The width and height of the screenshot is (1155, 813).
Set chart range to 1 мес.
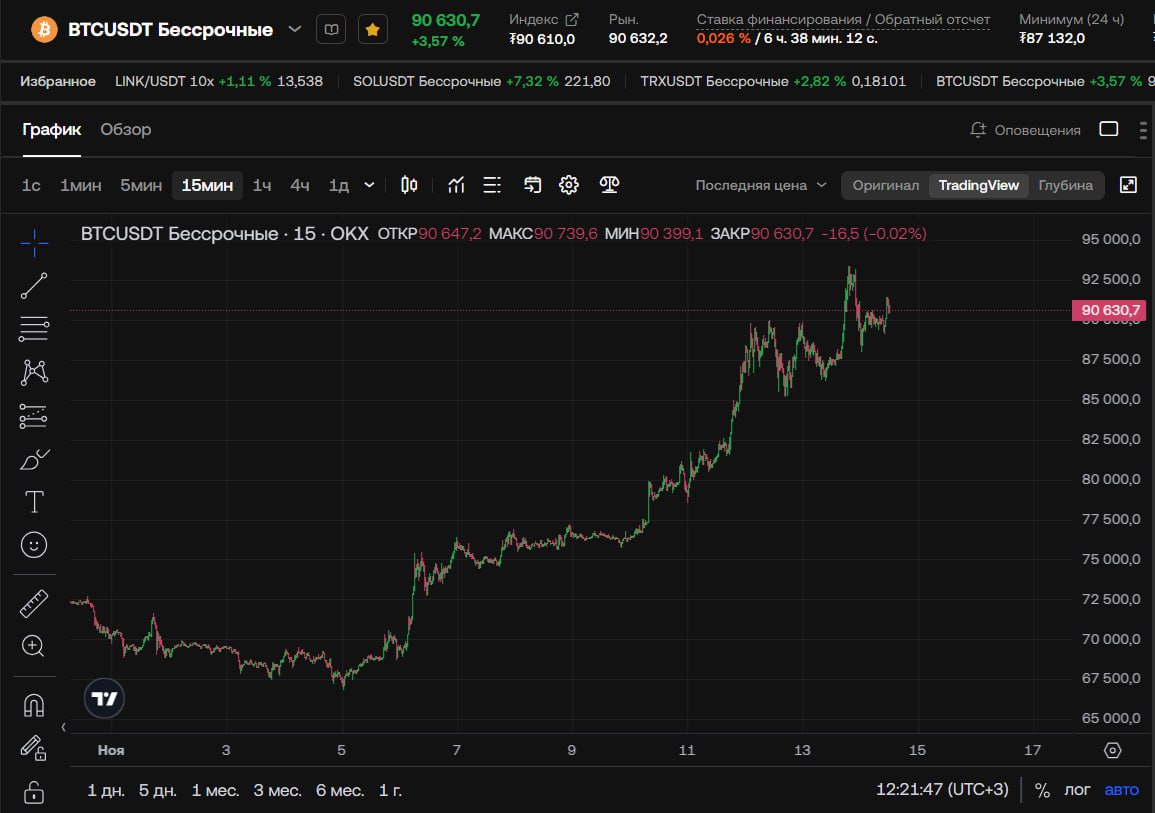[x=215, y=790]
